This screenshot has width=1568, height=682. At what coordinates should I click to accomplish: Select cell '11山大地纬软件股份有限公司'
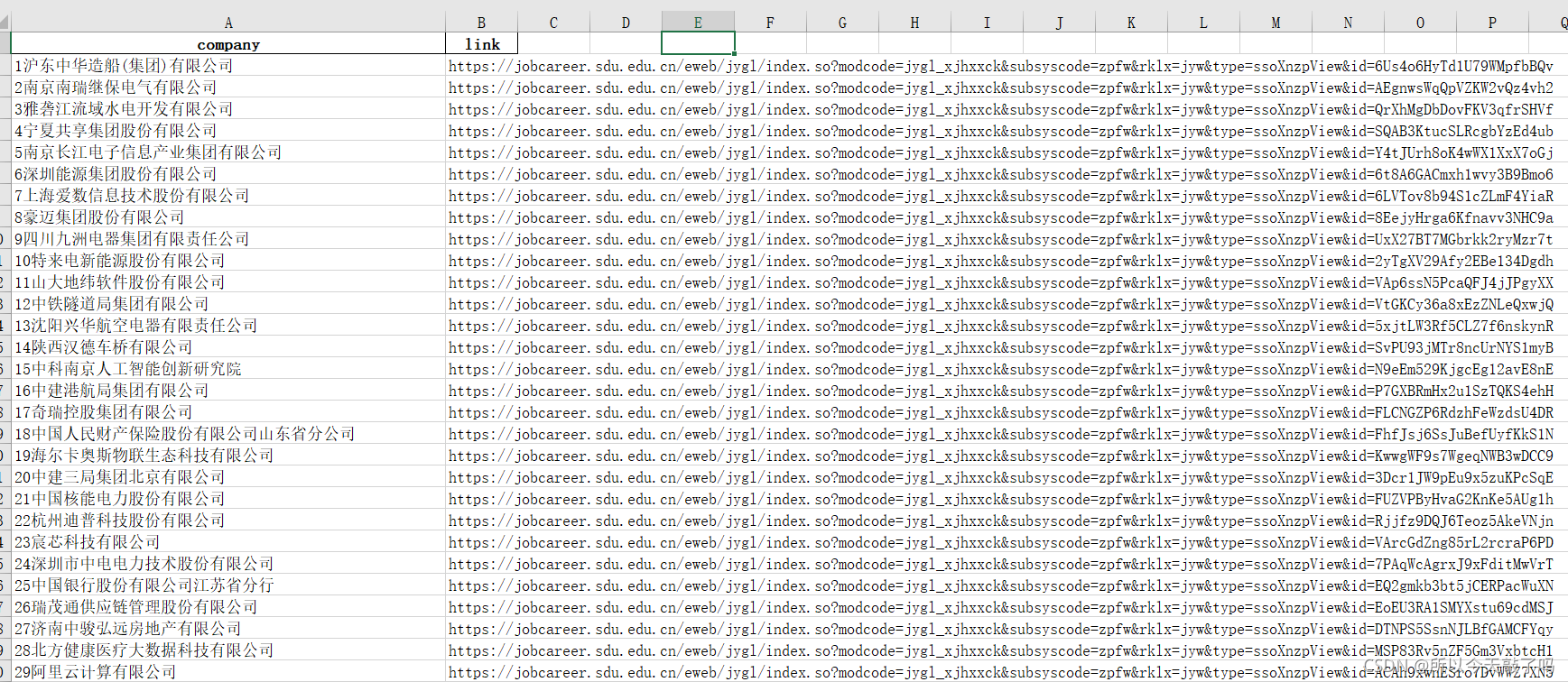pos(227,281)
